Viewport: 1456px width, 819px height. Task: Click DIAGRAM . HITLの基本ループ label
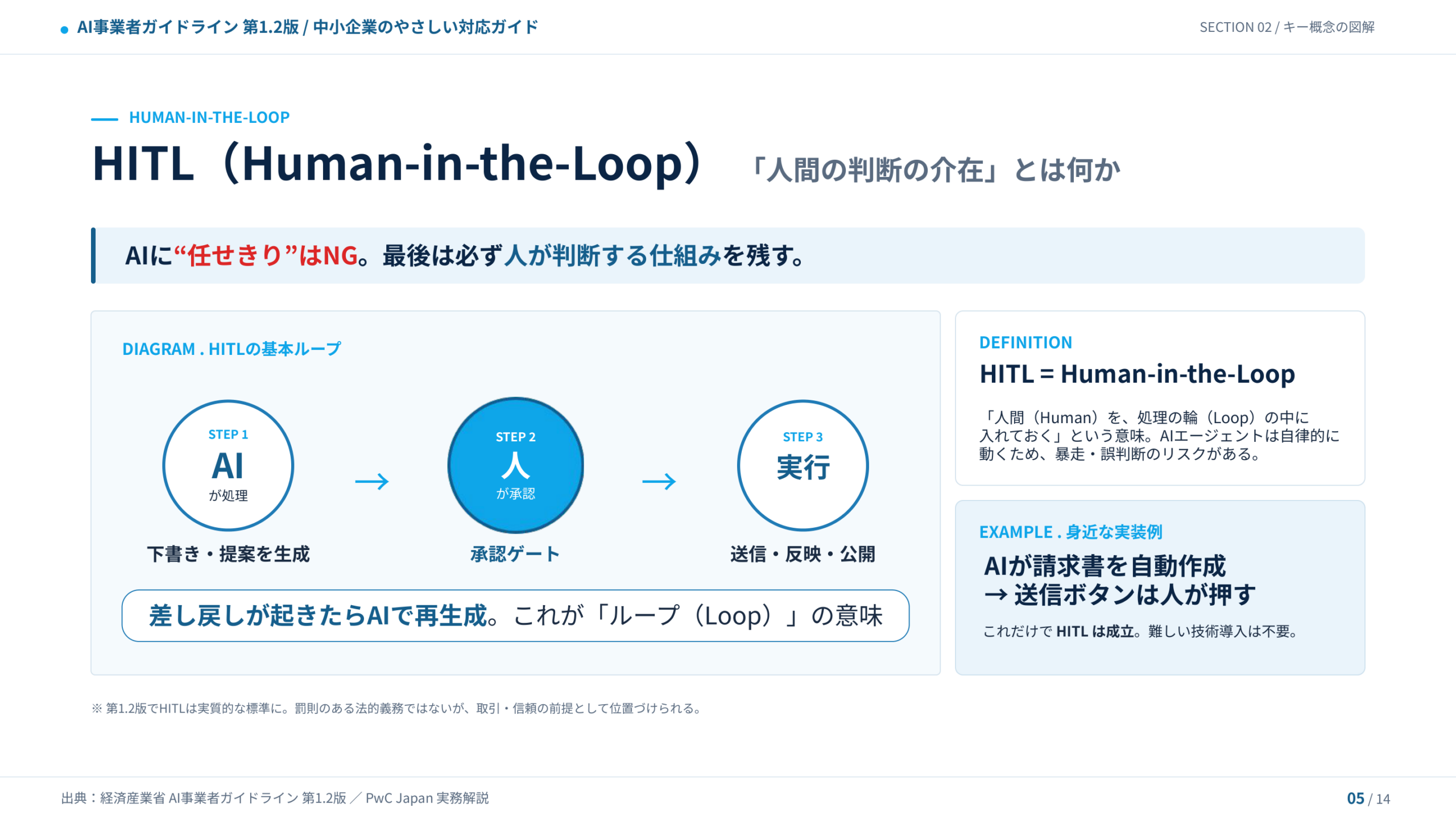pos(231,349)
